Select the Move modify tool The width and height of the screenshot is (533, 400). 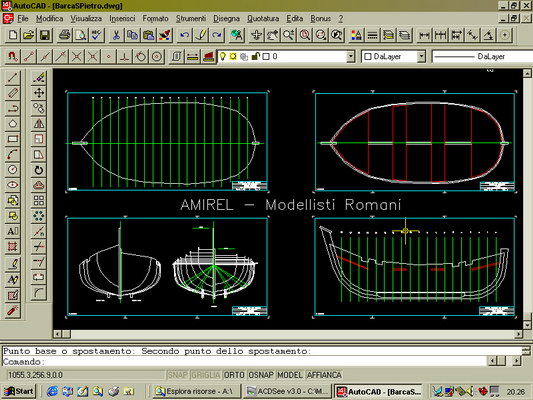(39, 93)
